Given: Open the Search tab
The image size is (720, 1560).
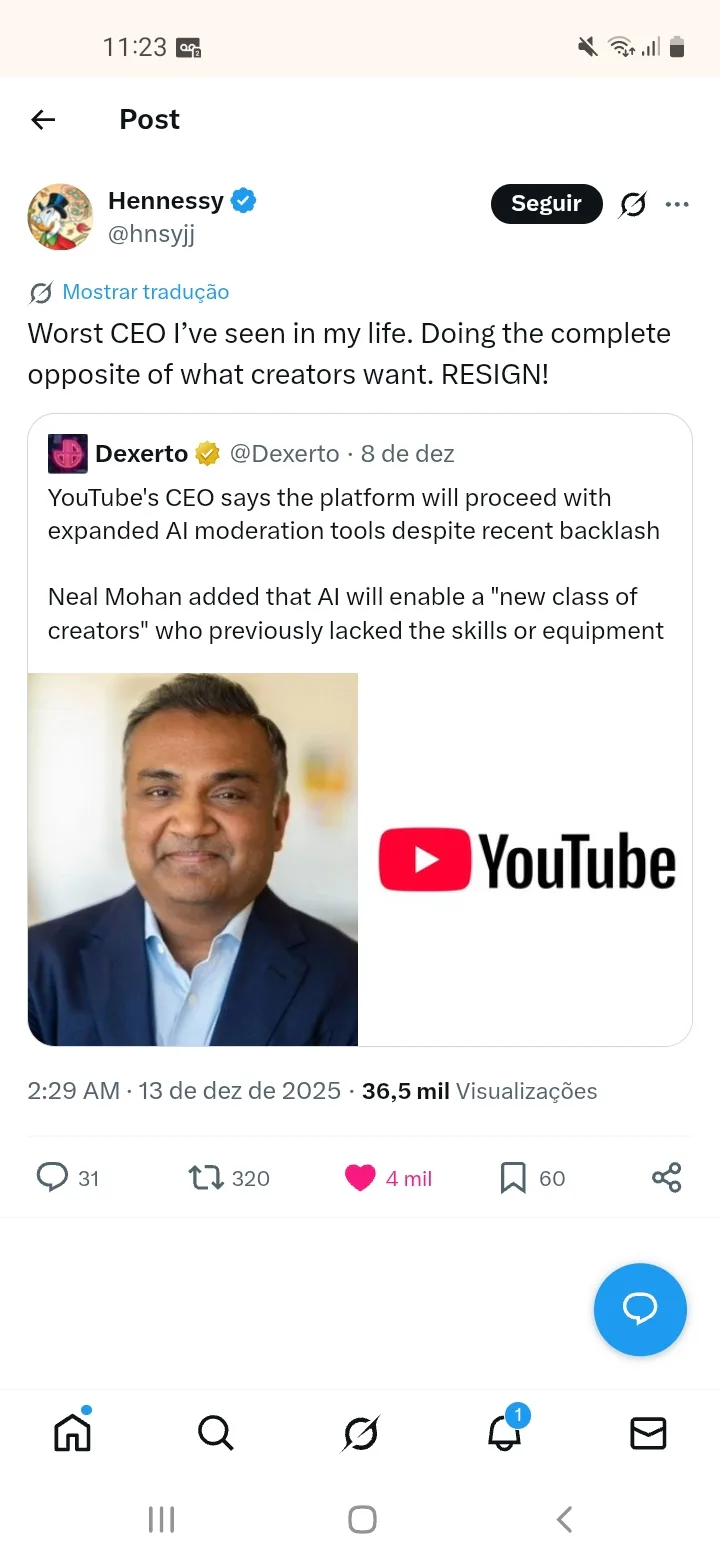Looking at the screenshot, I should tap(215, 1434).
